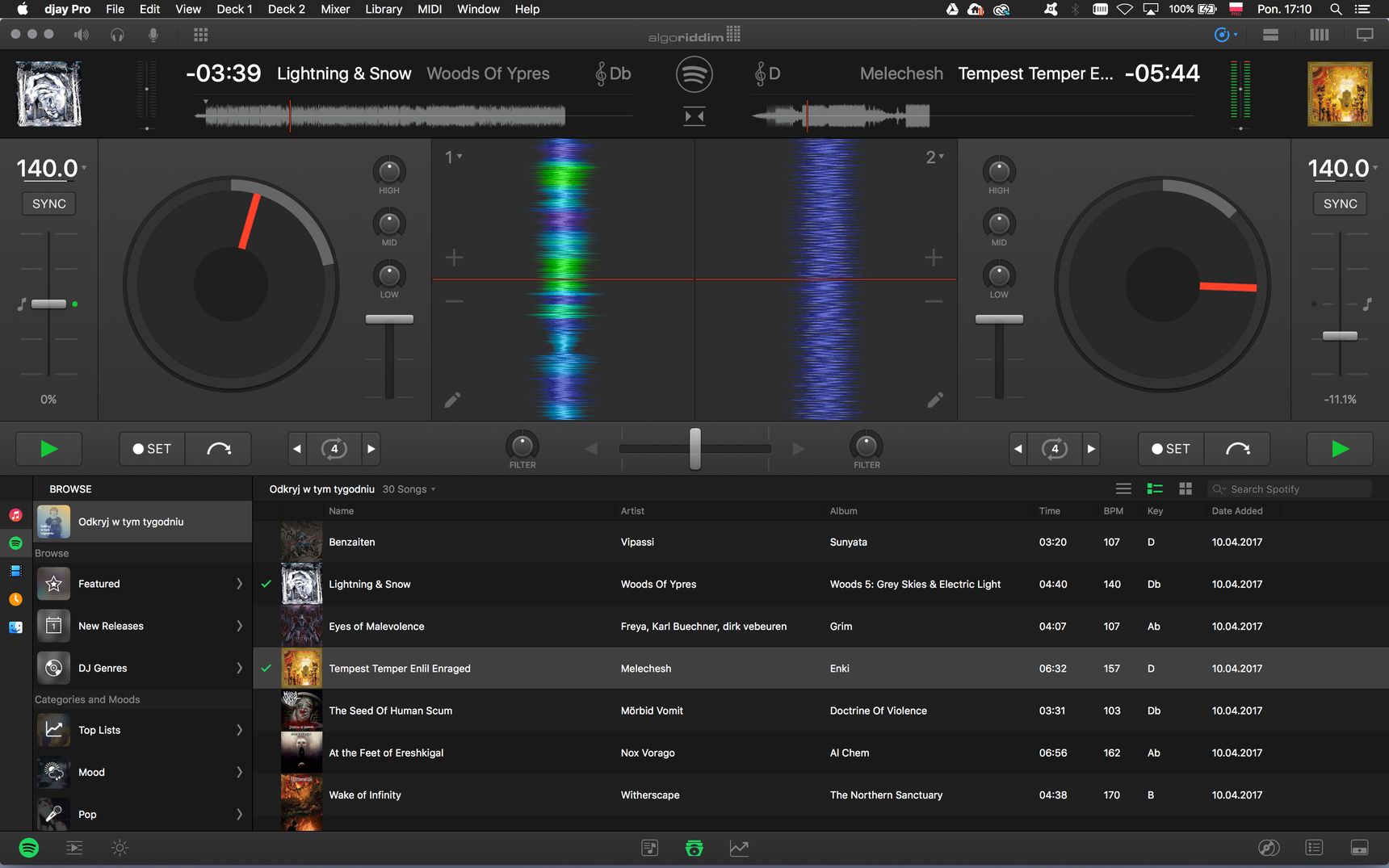1389x868 pixels.
Task: Open Finder source in left sidebar
Action: coord(15,627)
